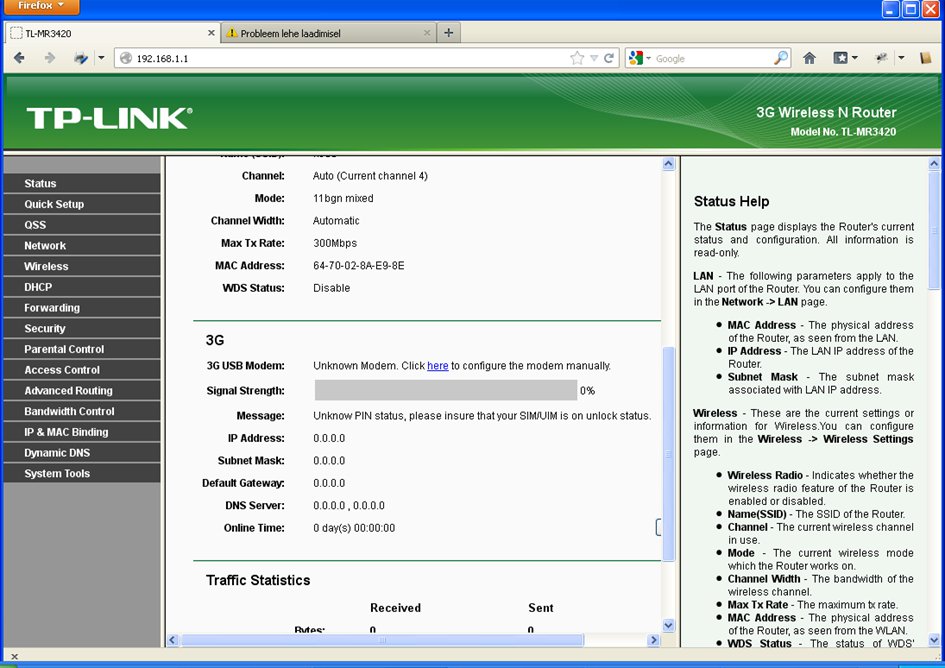Viewport: 945px width, 668px height.
Task: Go to the home page via Home icon
Action: (809, 58)
